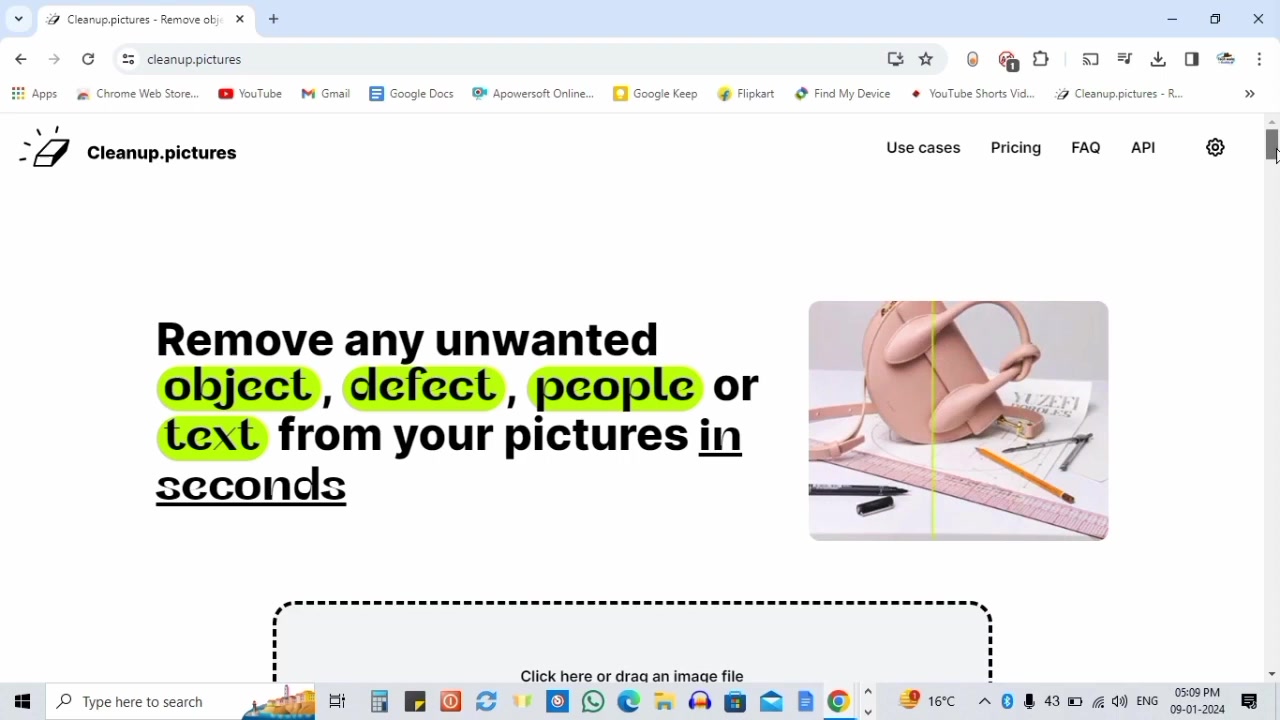1280x720 pixels.
Task: Open the Google Keep bookmark
Action: tap(655, 93)
